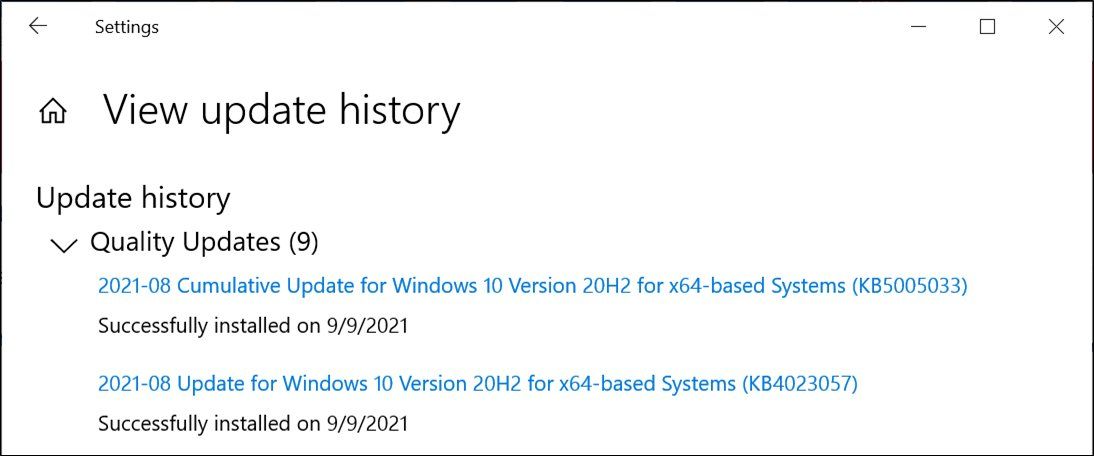Image resolution: width=1094 pixels, height=456 pixels.
Task: Open Settings home via house icon
Action: click(x=53, y=112)
